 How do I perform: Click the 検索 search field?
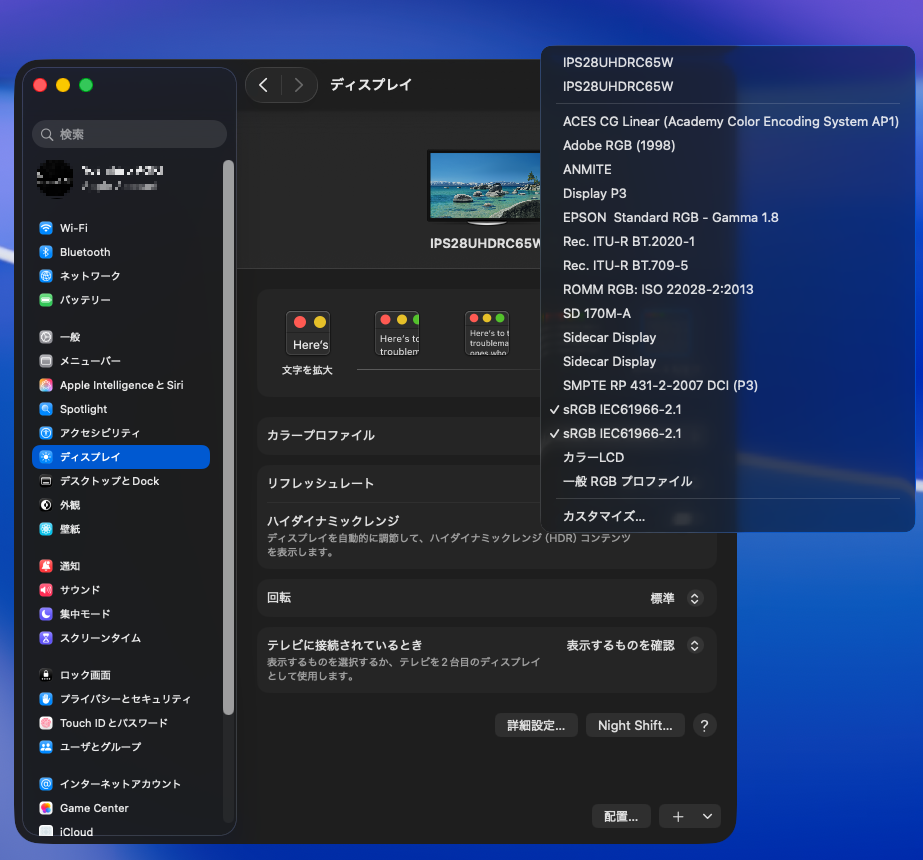click(130, 134)
